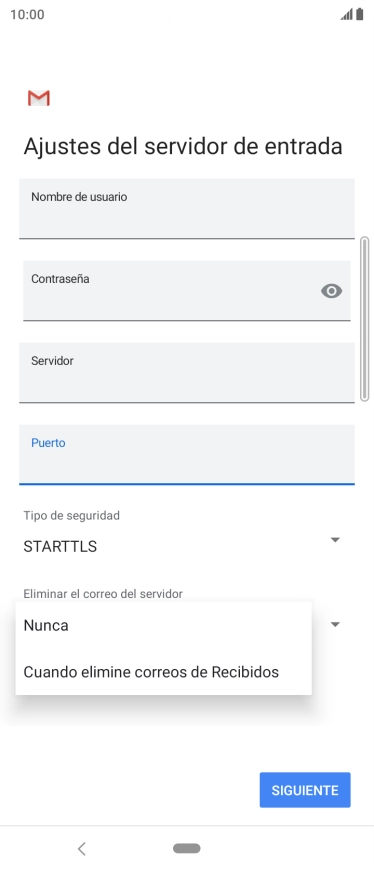
Task: Tap the clock showing 10:00
Action: [x=27, y=14]
